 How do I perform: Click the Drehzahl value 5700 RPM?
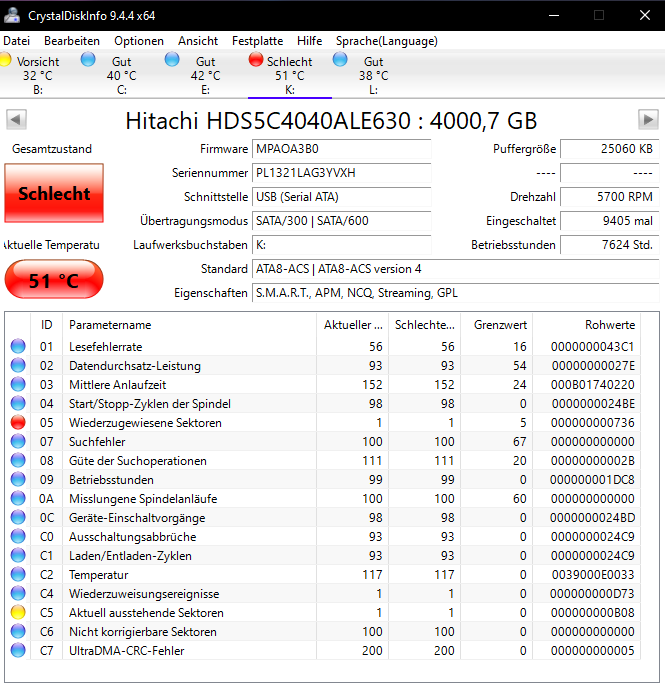[609, 197]
